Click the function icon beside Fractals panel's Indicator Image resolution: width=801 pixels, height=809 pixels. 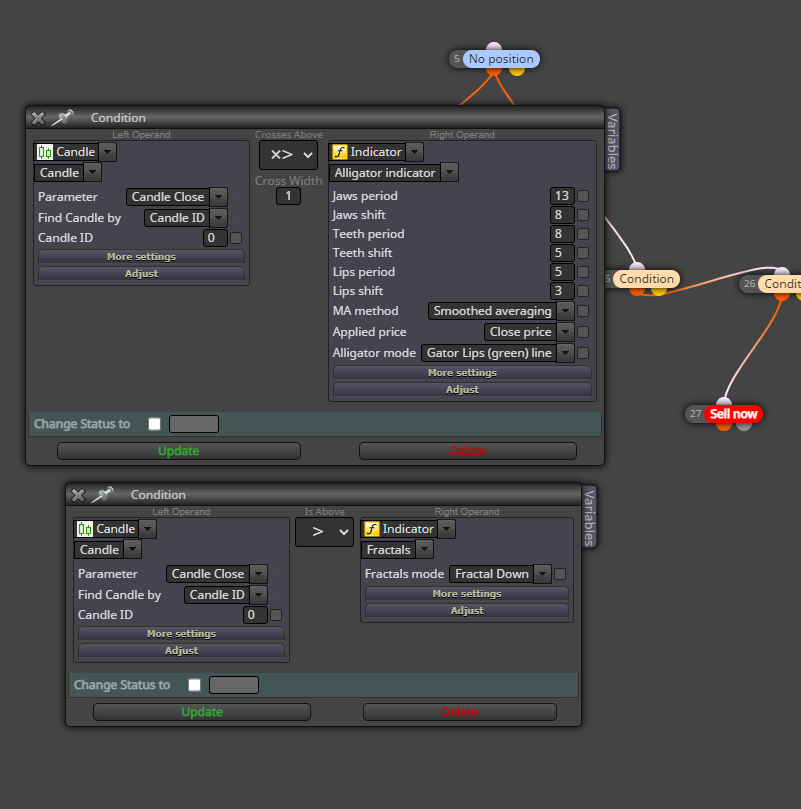pos(372,529)
